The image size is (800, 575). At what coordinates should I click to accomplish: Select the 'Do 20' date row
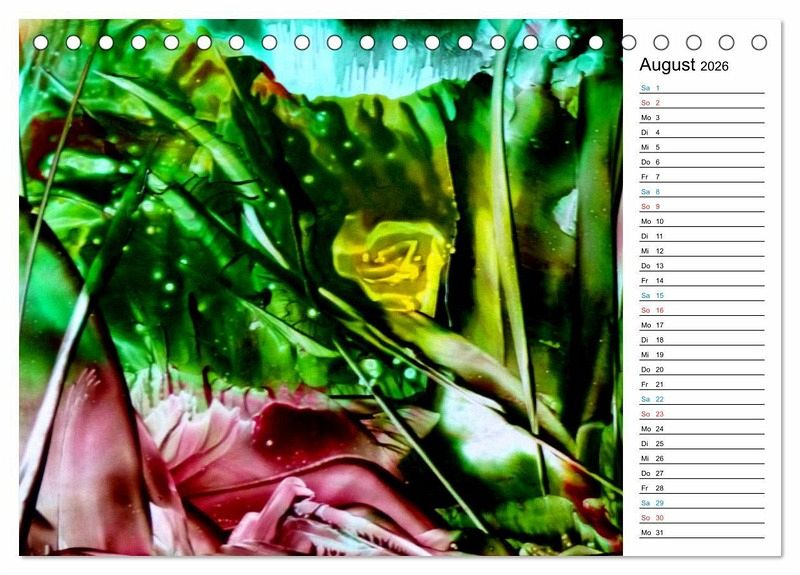[x=702, y=369]
